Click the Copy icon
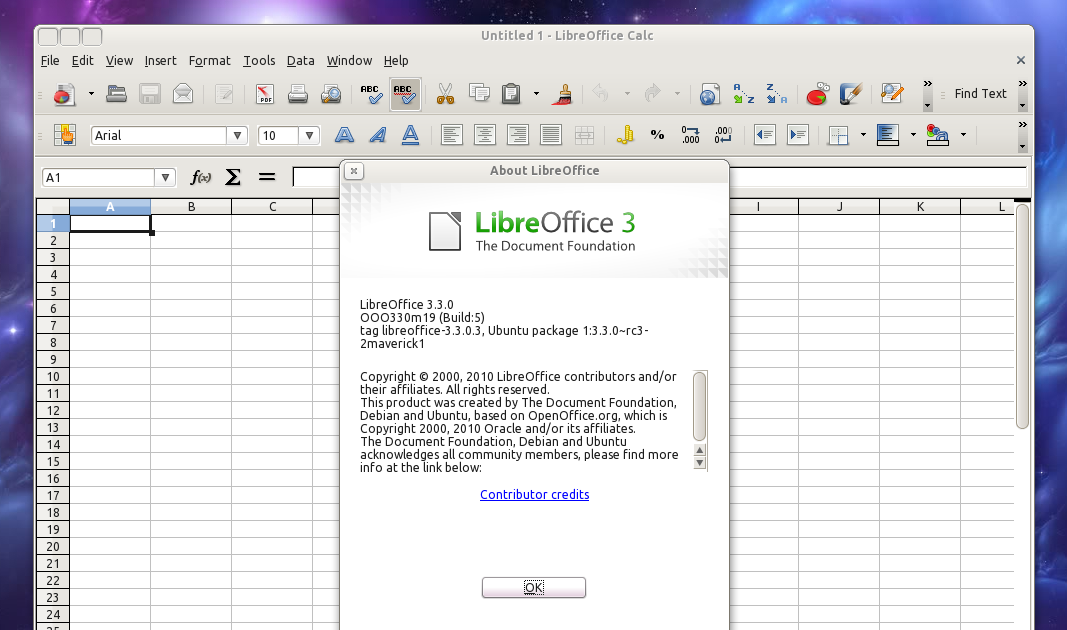The height and width of the screenshot is (630, 1067). click(x=479, y=94)
